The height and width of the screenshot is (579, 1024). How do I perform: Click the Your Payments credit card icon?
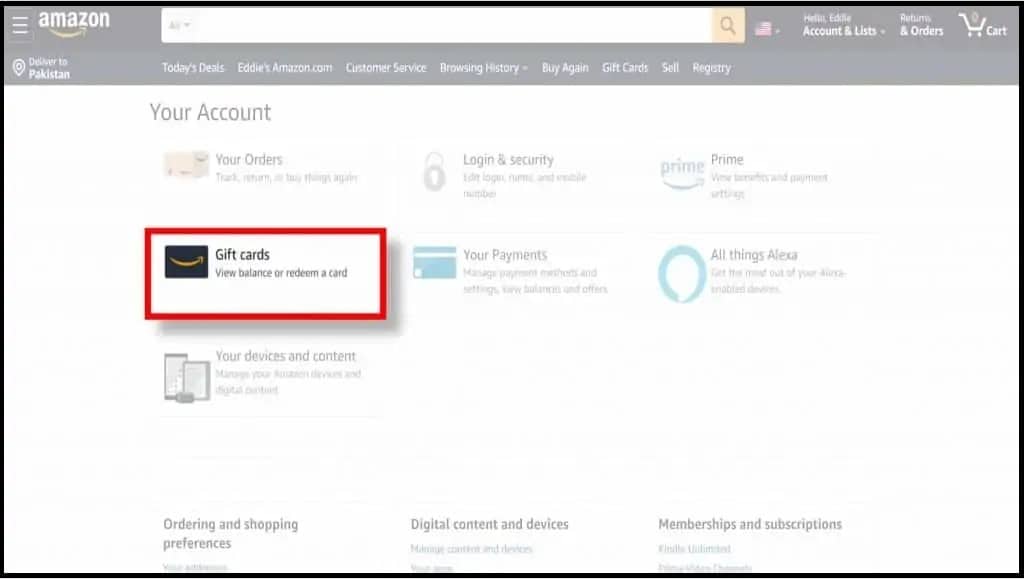pos(434,262)
